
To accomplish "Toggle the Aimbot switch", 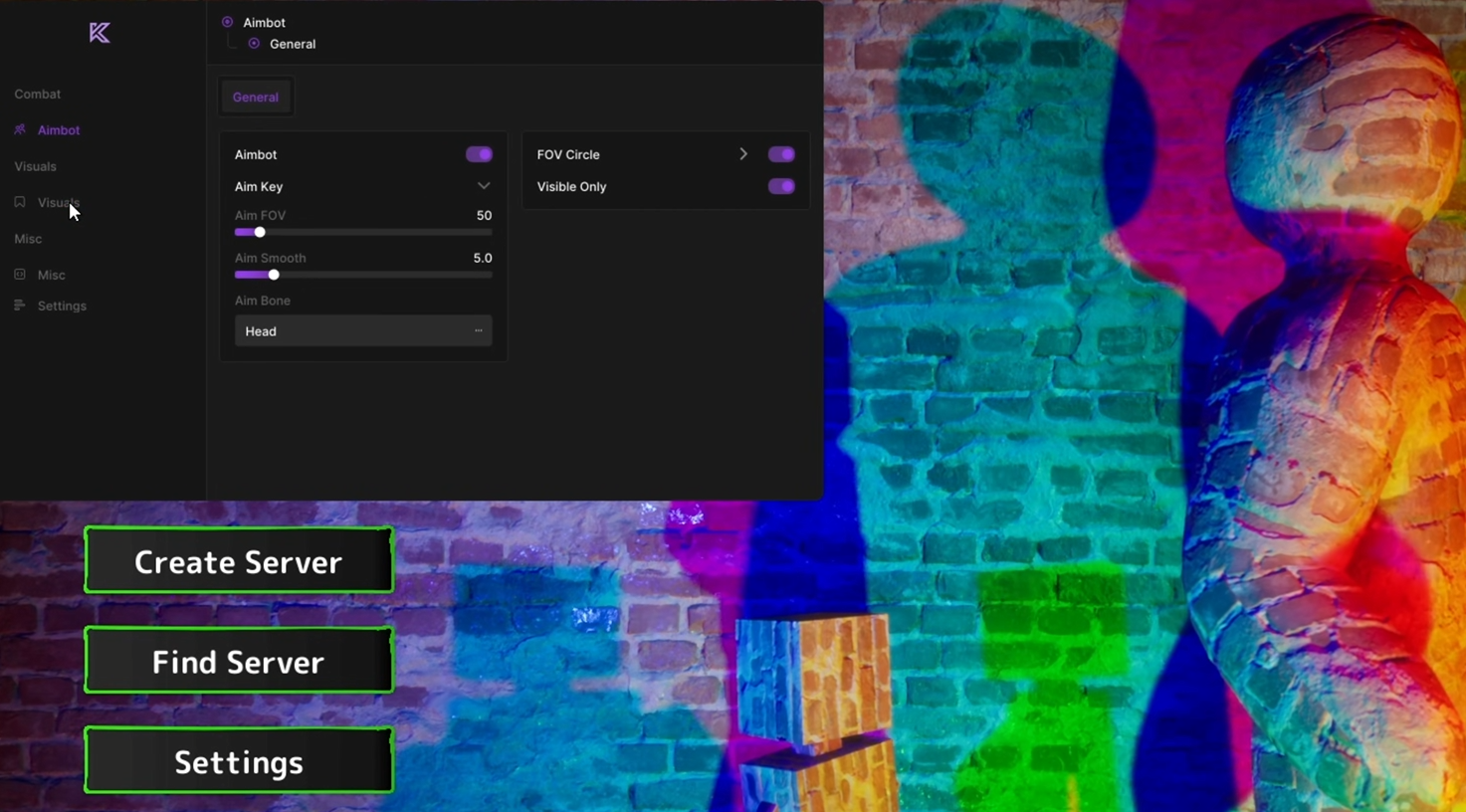I will [479, 154].
